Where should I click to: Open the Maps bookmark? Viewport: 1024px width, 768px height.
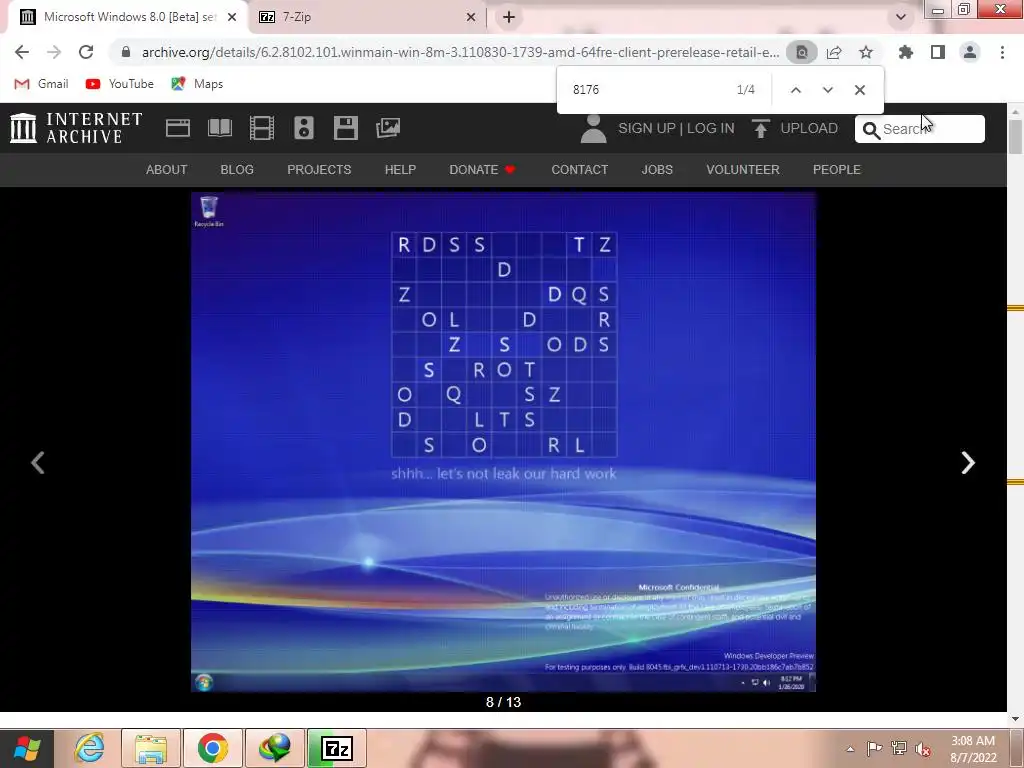click(197, 84)
